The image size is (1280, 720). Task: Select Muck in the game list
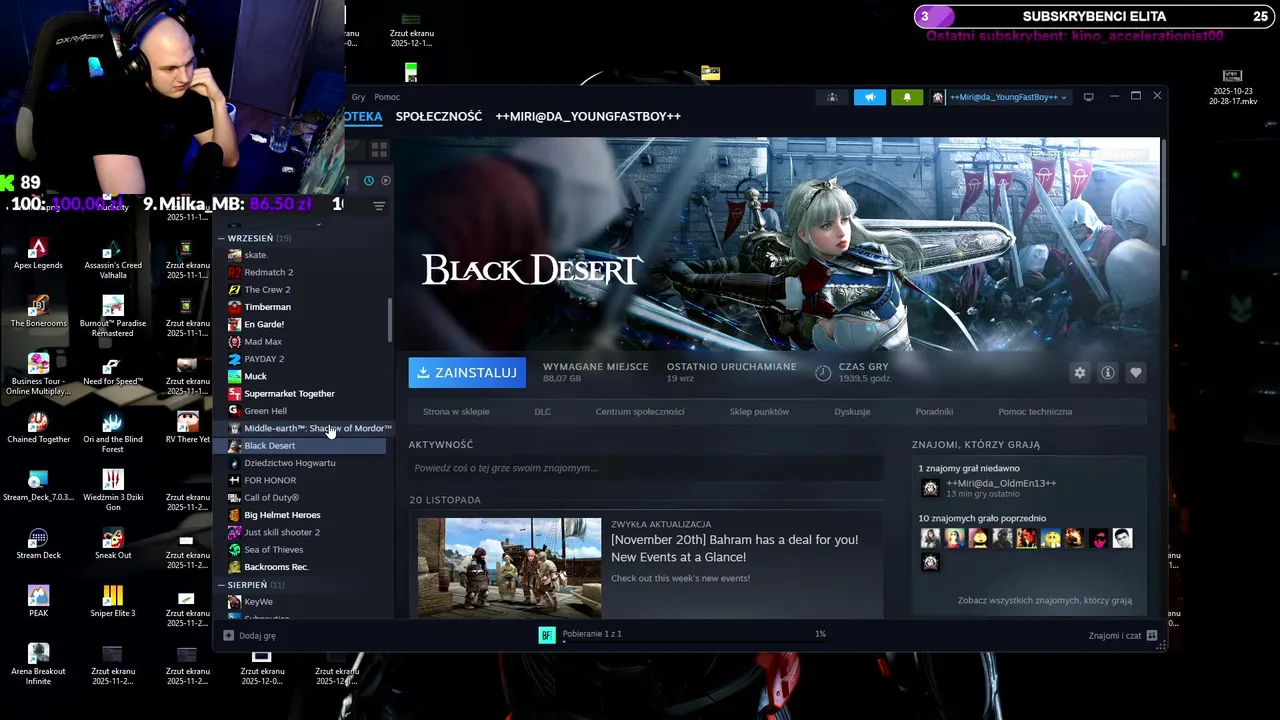(x=255, y=376)
